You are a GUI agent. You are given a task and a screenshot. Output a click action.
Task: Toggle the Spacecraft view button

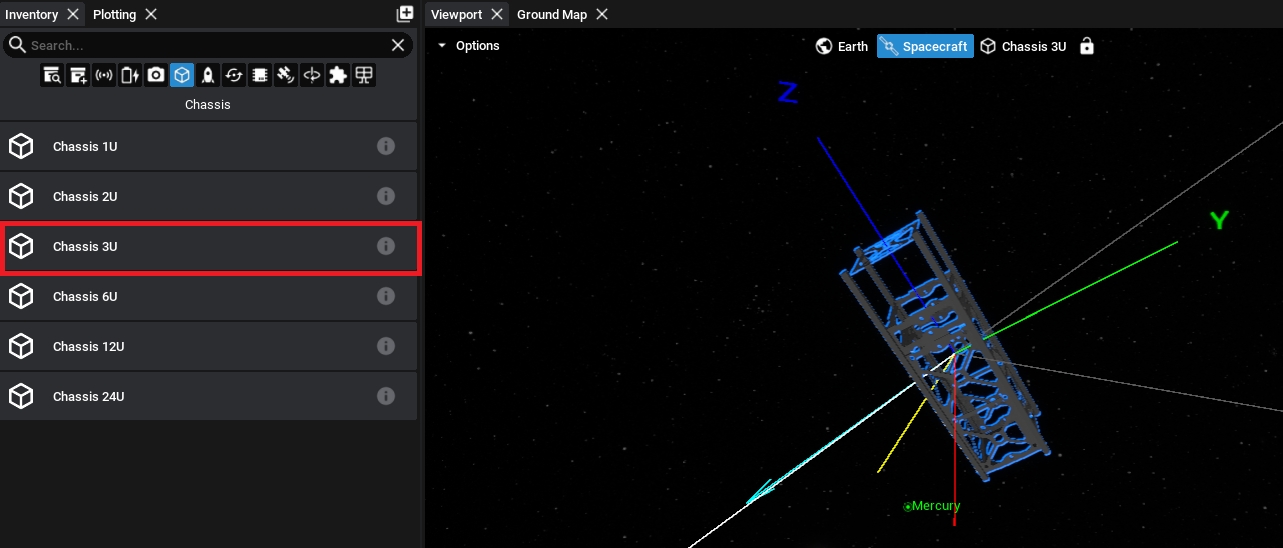[x=925, y=46]
